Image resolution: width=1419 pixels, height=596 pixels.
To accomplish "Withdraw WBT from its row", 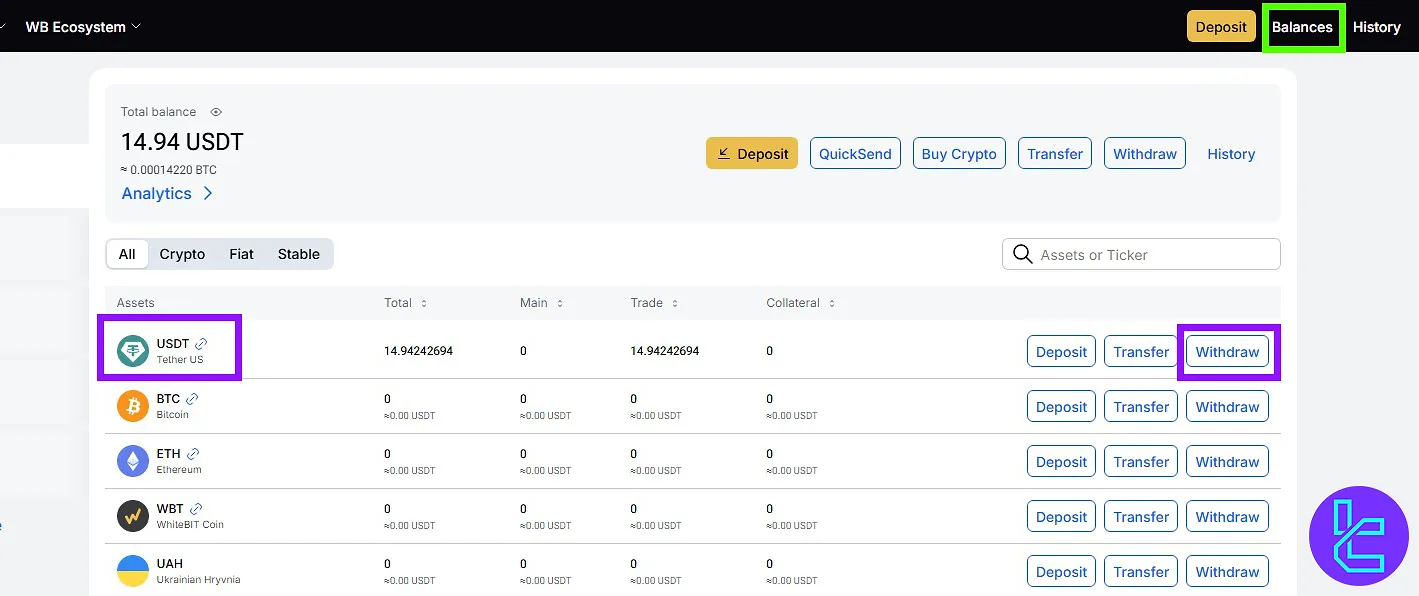I will (x=1227, y=517).
